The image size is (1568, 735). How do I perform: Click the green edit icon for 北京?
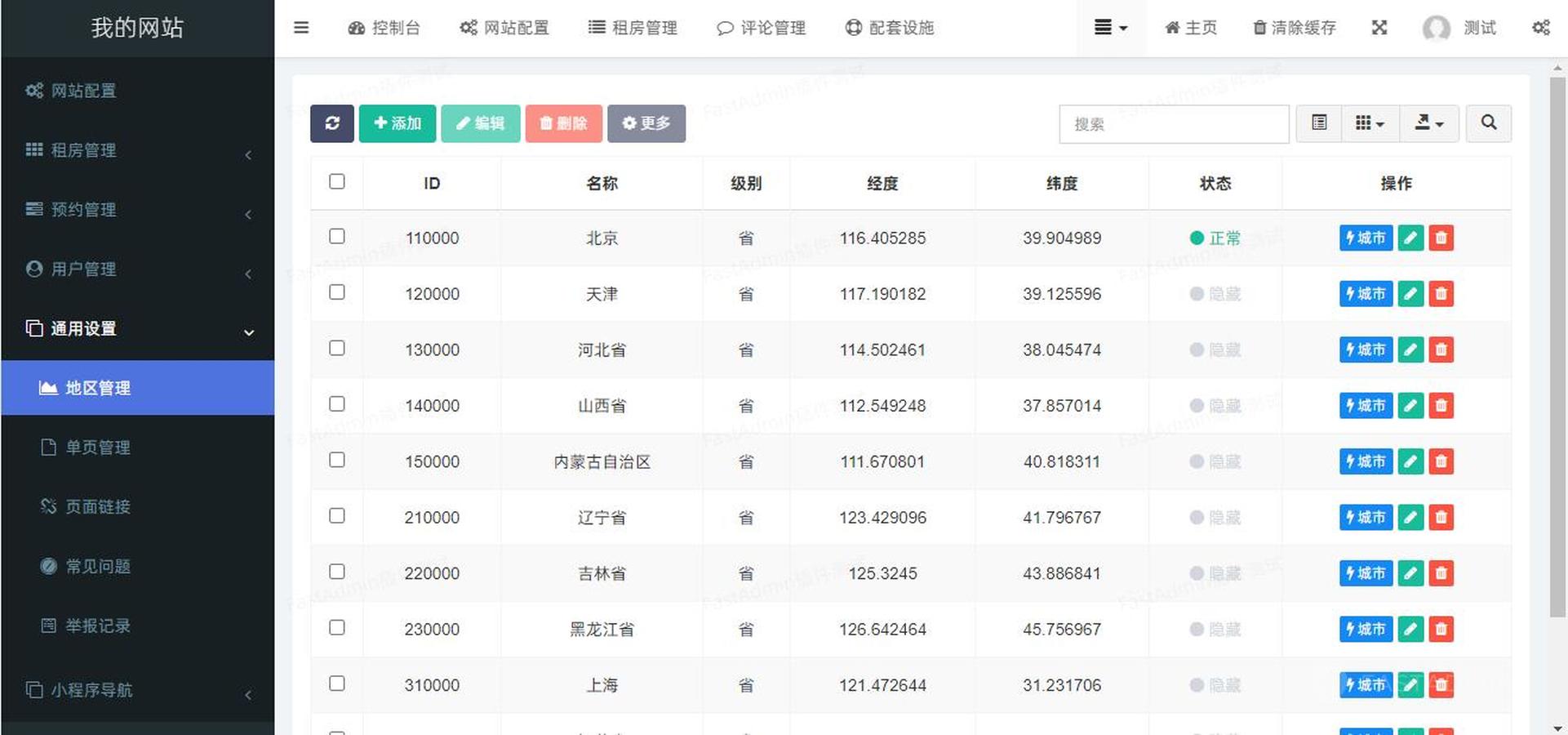click(1410, 238)
